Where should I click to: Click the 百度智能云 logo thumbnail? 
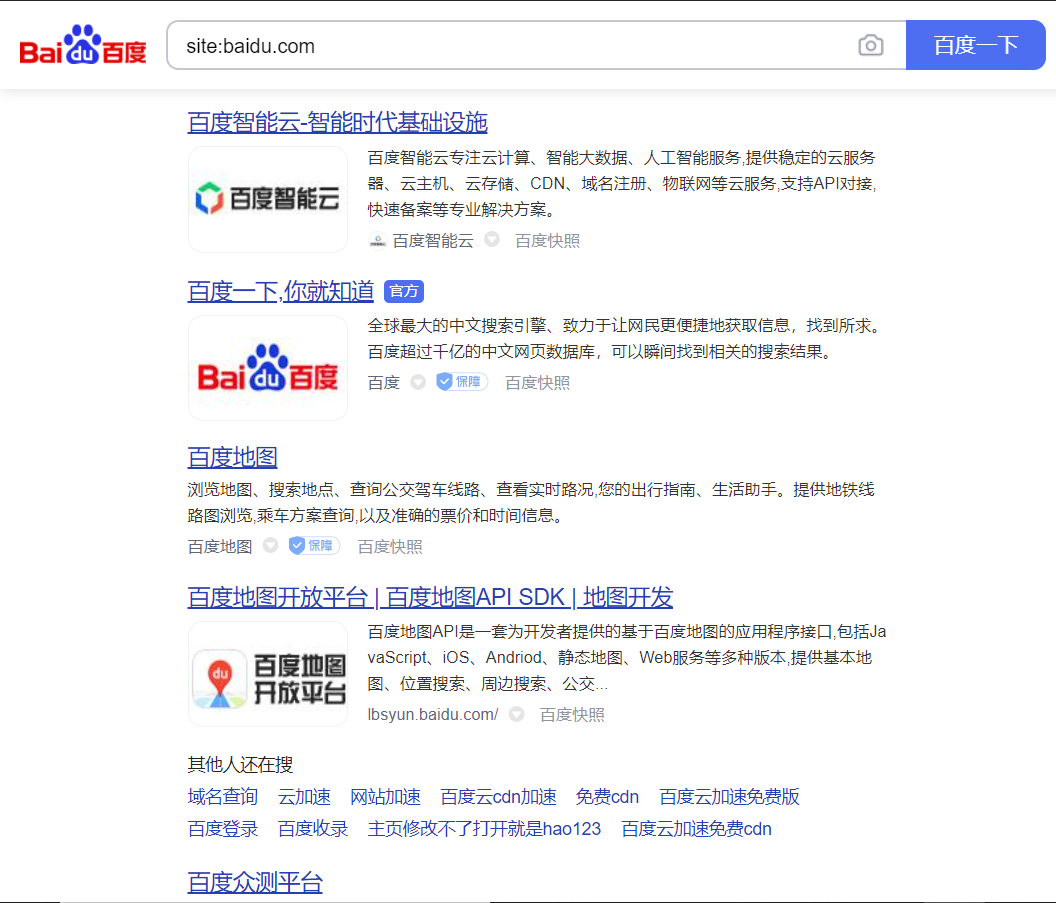click(267, 199)
